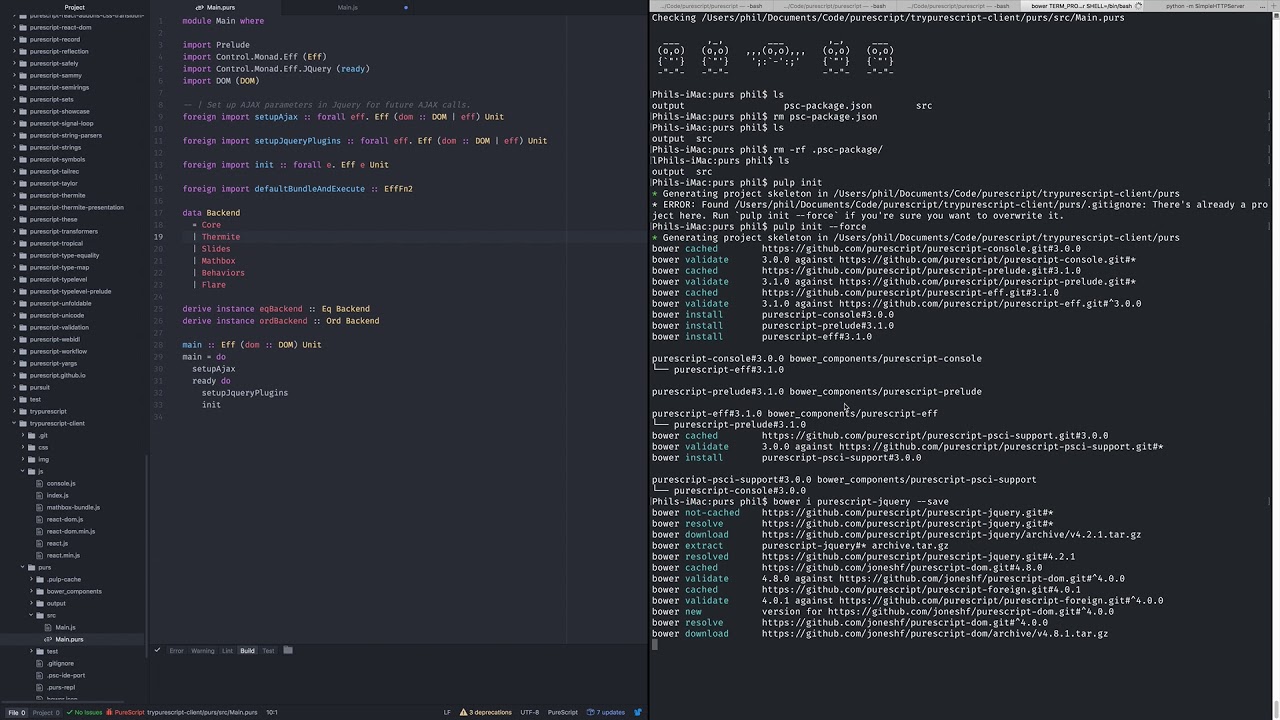The image size is (1280, 720).
Task: Click the folder icon of the output directory
Action: 41,603
